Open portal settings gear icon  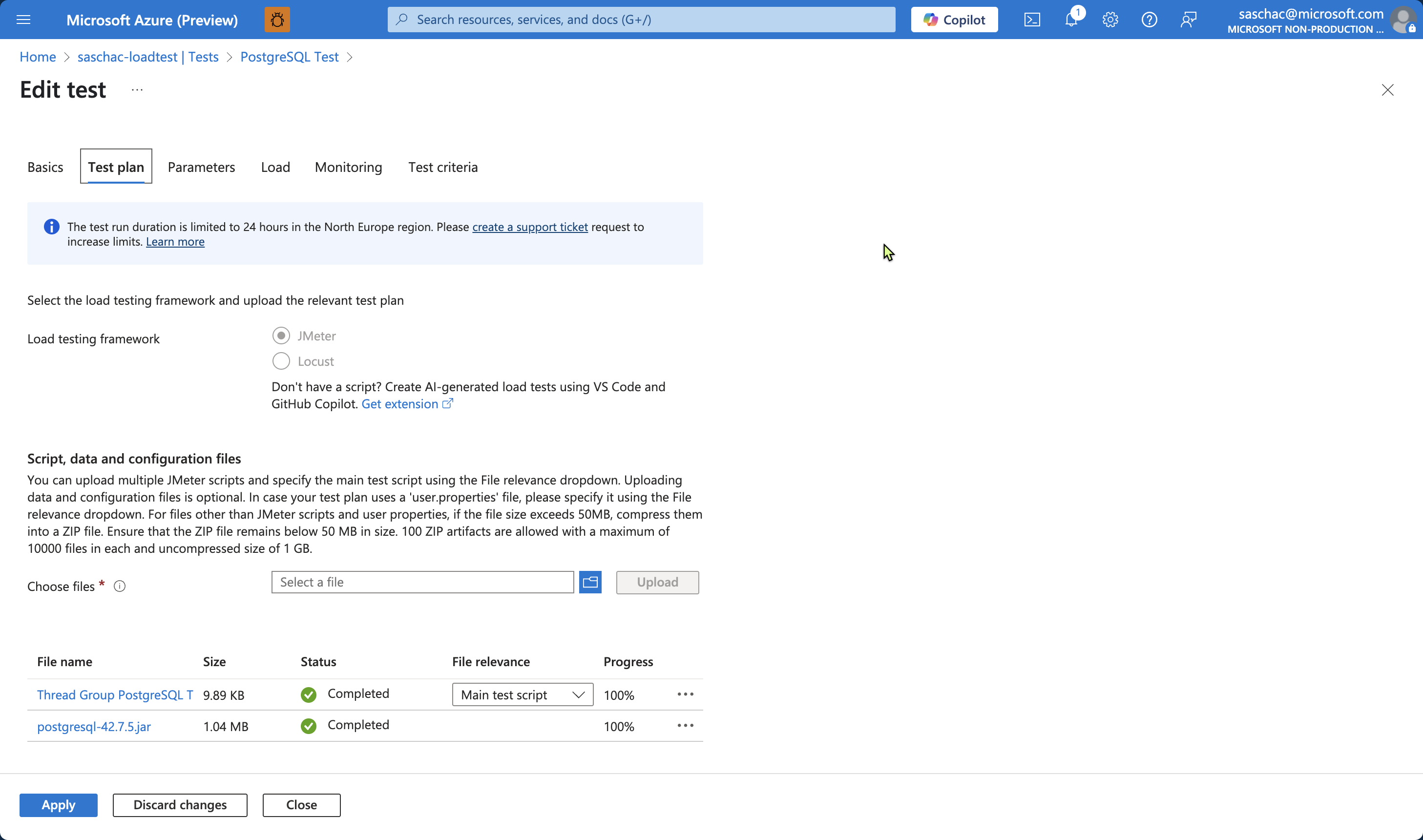(1110, 20)
